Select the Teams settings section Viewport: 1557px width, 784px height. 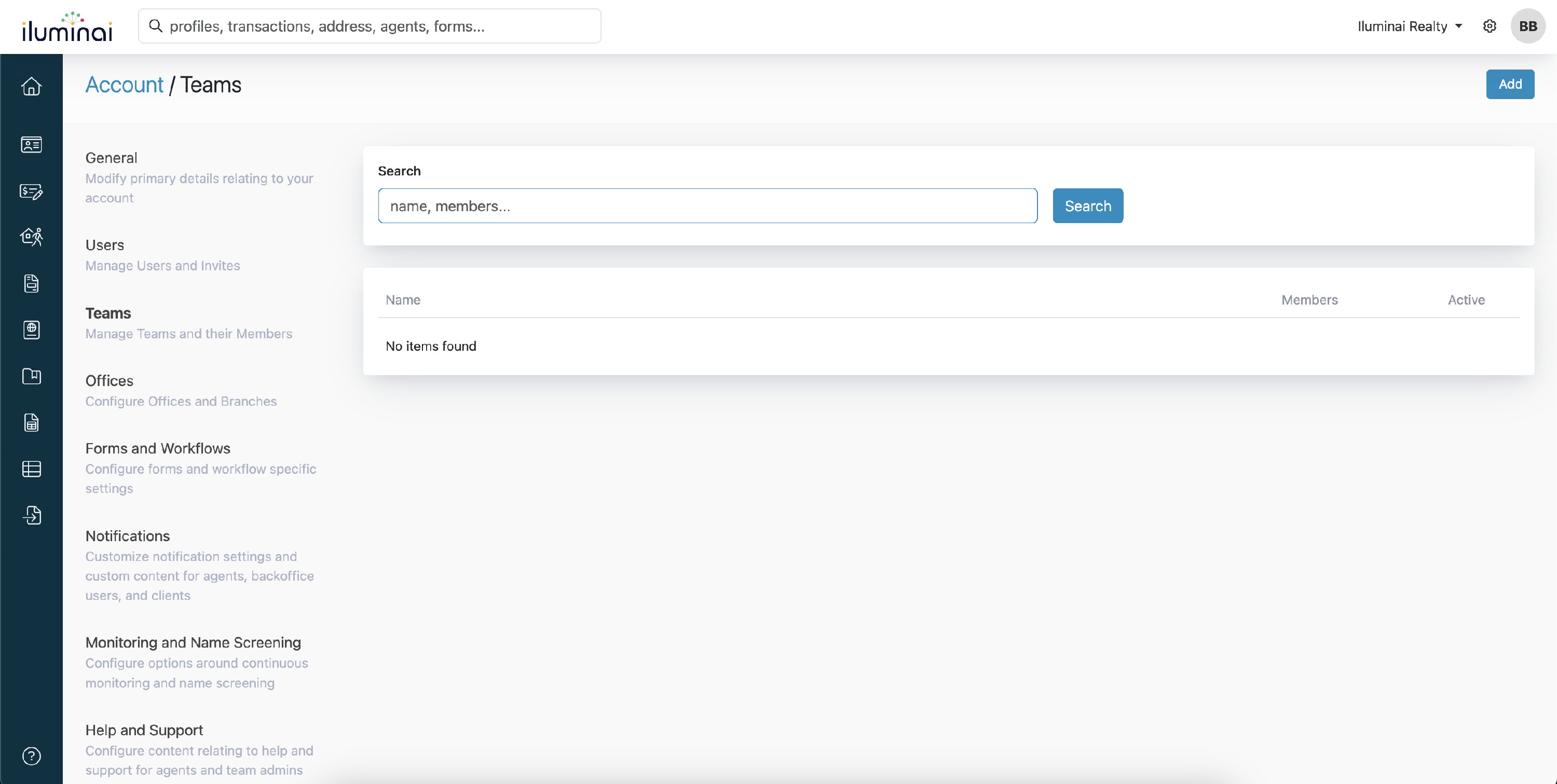pos(108,313)
